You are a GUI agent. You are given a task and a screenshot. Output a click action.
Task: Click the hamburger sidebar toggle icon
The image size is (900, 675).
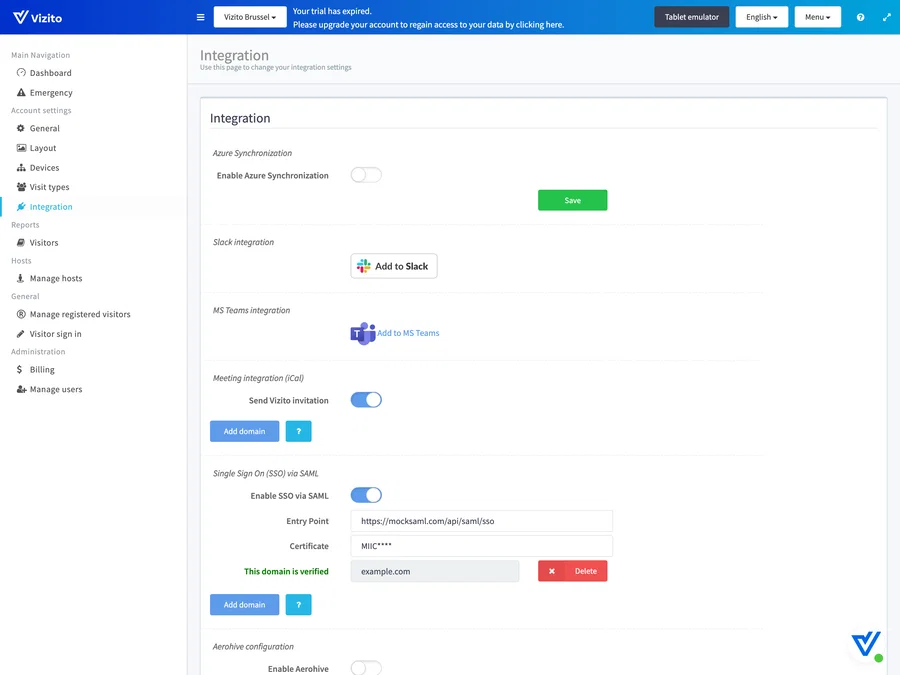200,17
